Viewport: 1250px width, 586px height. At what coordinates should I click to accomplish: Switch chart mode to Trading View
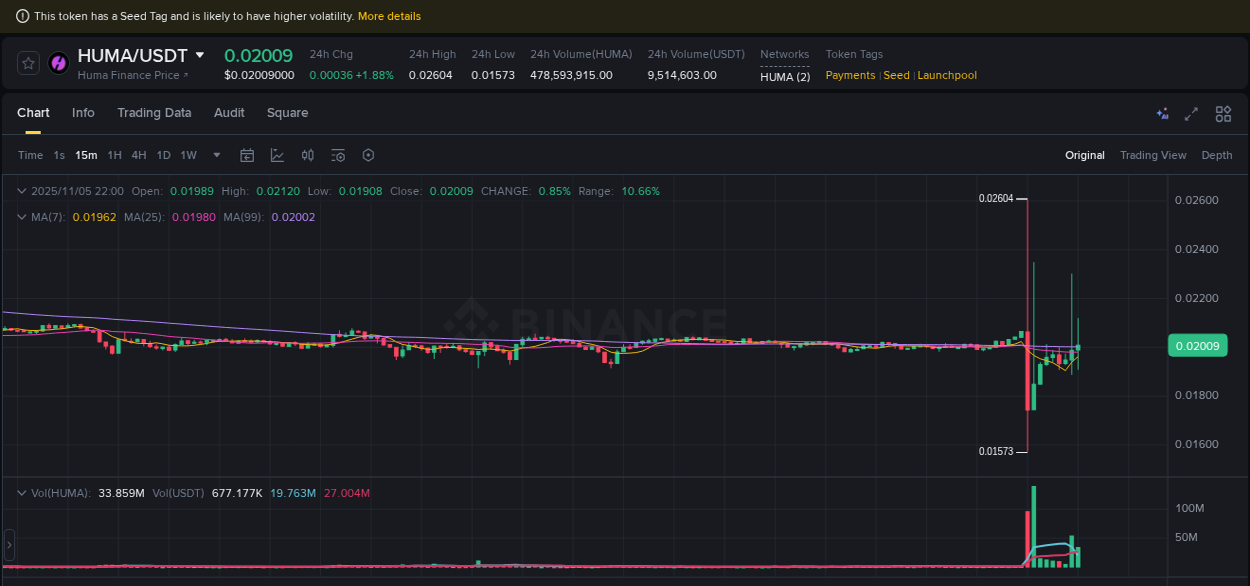tap(1153, 155)
